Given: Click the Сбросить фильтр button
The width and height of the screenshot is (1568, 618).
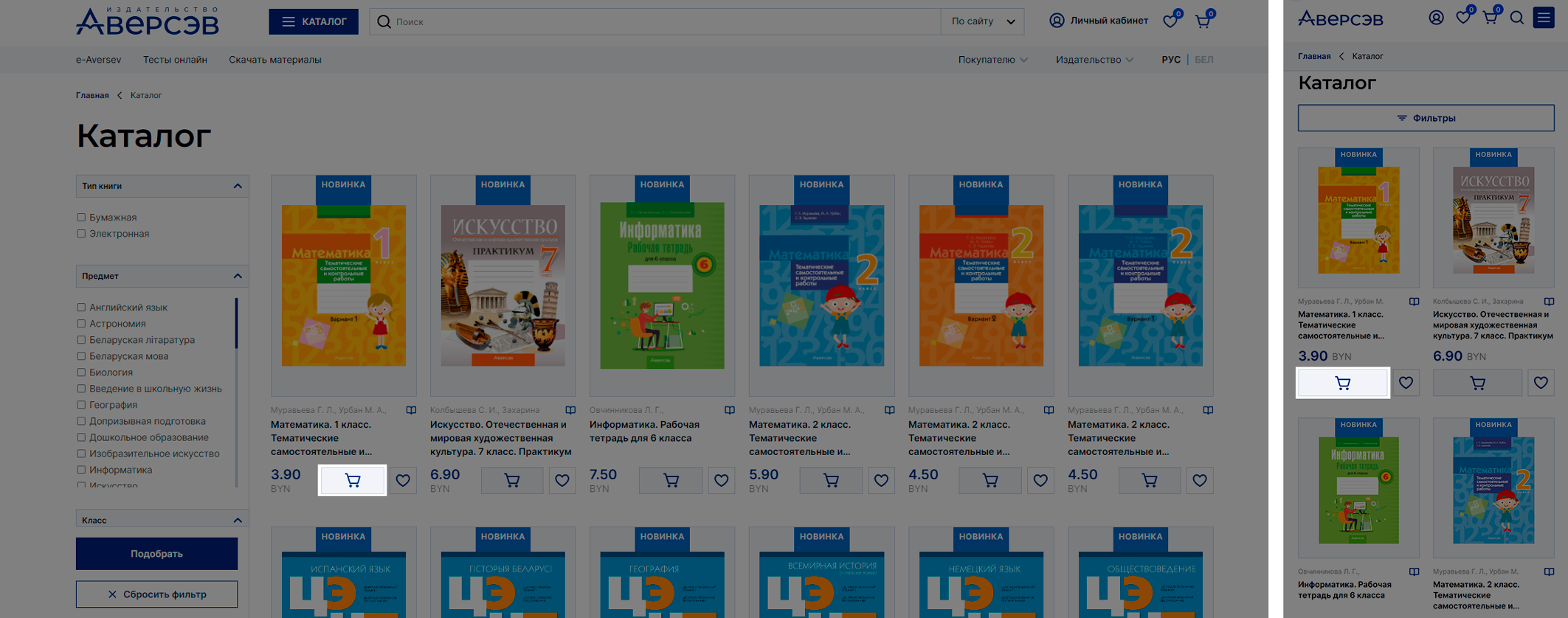Looking at the screenshot, I should pyautogui.click(x=156, y=594).
